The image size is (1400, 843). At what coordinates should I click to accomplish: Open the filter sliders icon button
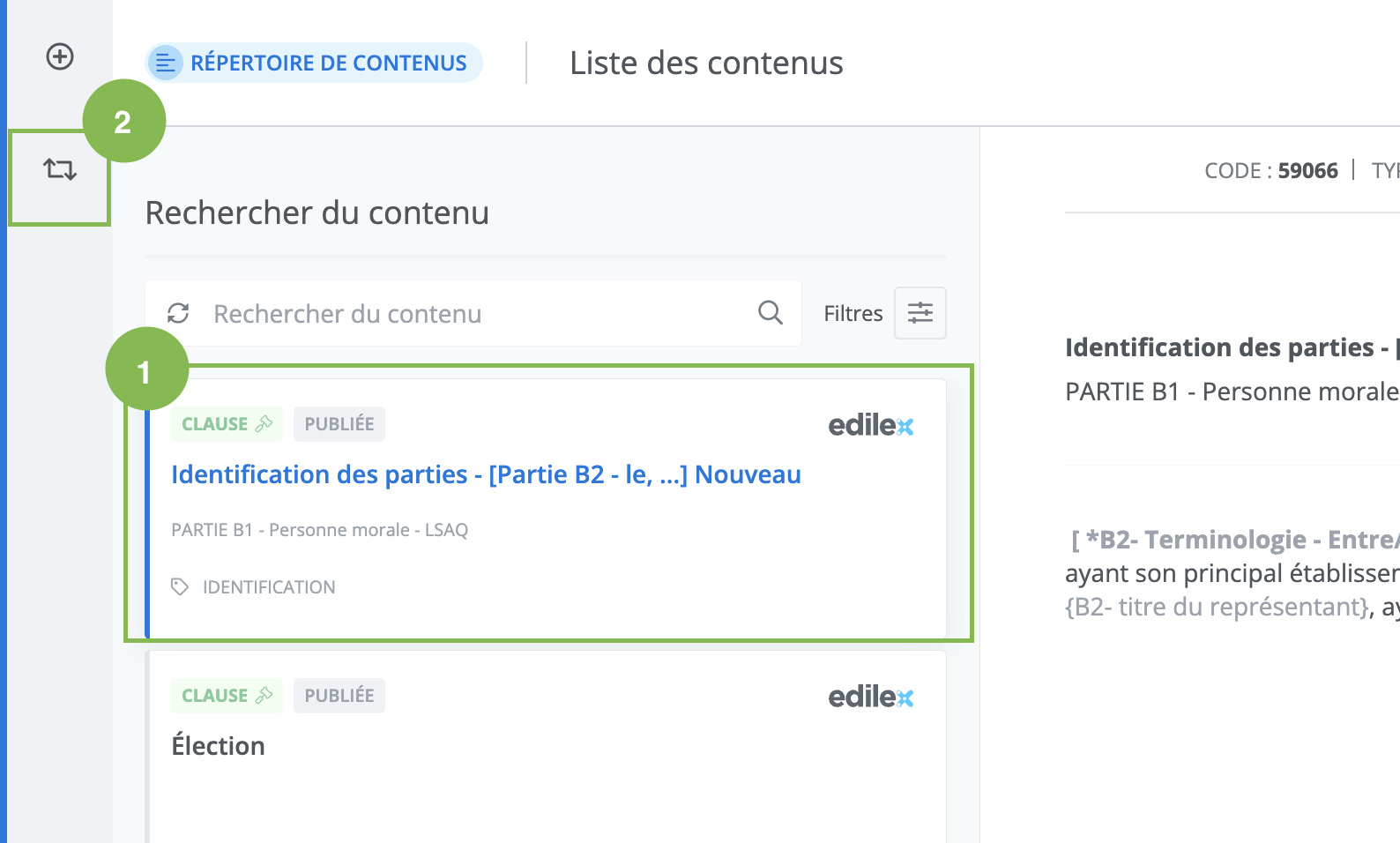click(920, 313)
